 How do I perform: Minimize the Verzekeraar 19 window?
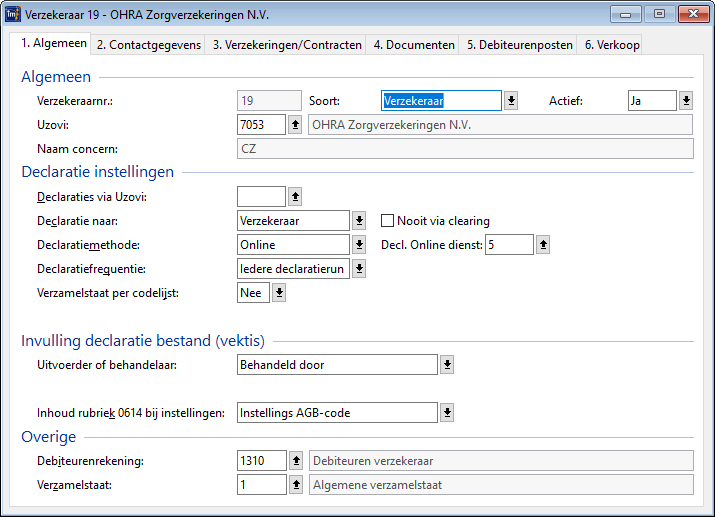coord(626,14)
